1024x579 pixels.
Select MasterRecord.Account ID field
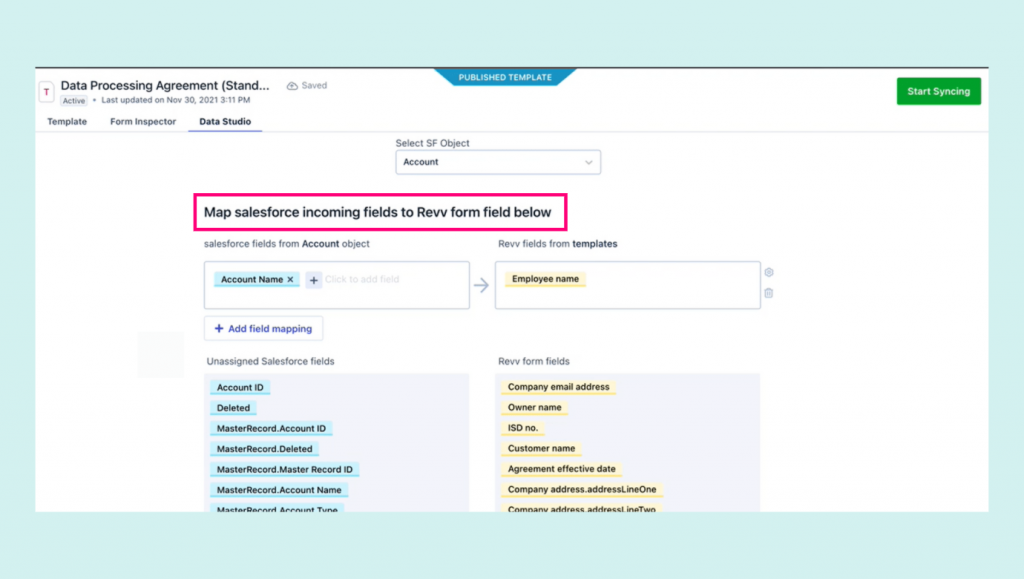tap(271, 428)
